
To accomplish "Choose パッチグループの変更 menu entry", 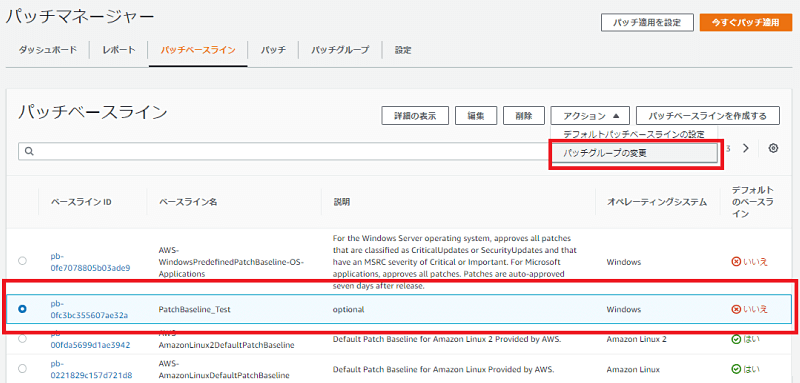I will click(634, 153).
